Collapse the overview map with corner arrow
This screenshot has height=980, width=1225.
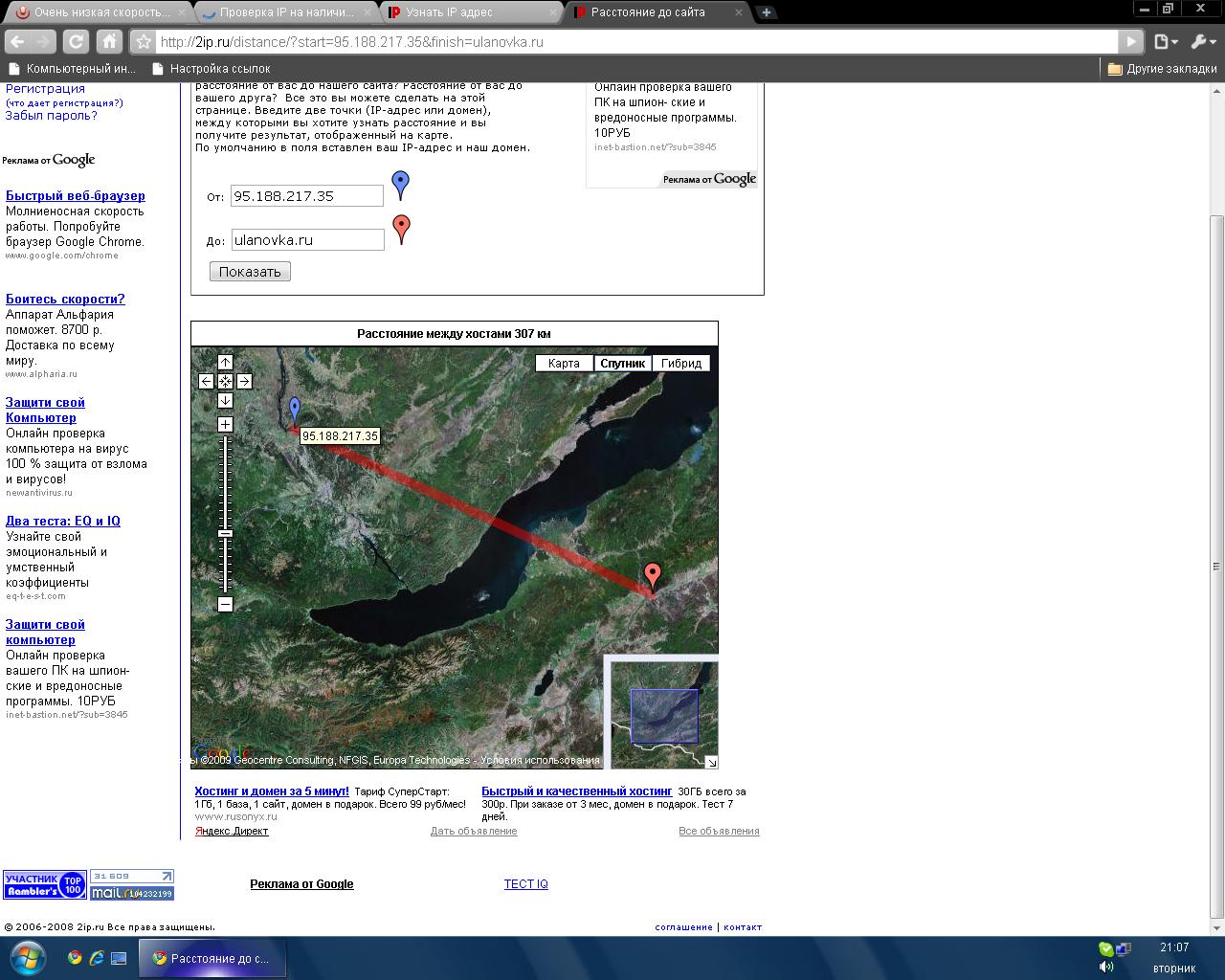(x=711, y=762)
